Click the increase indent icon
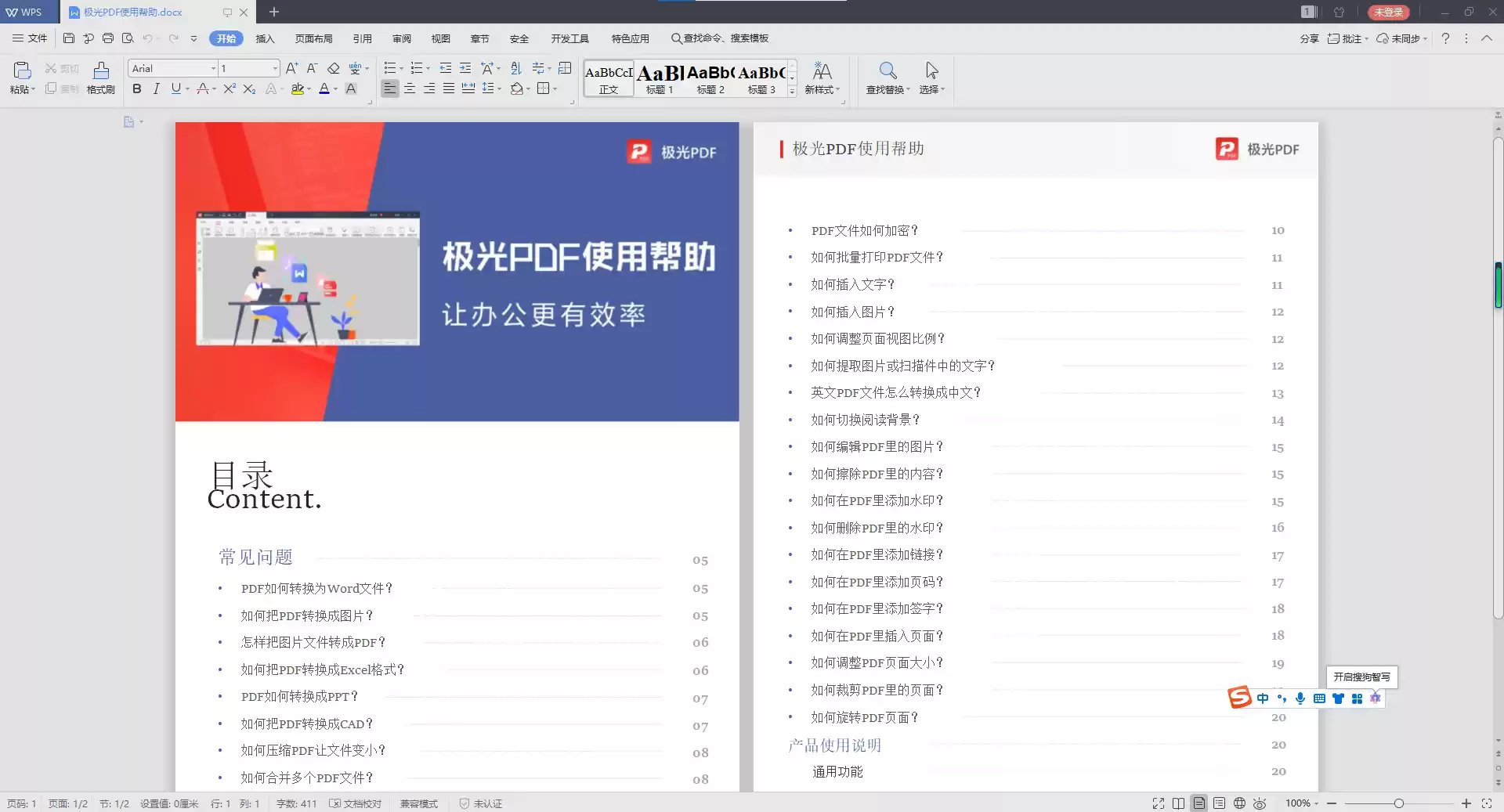This screenshot has width=1504, height=812. 465,68
